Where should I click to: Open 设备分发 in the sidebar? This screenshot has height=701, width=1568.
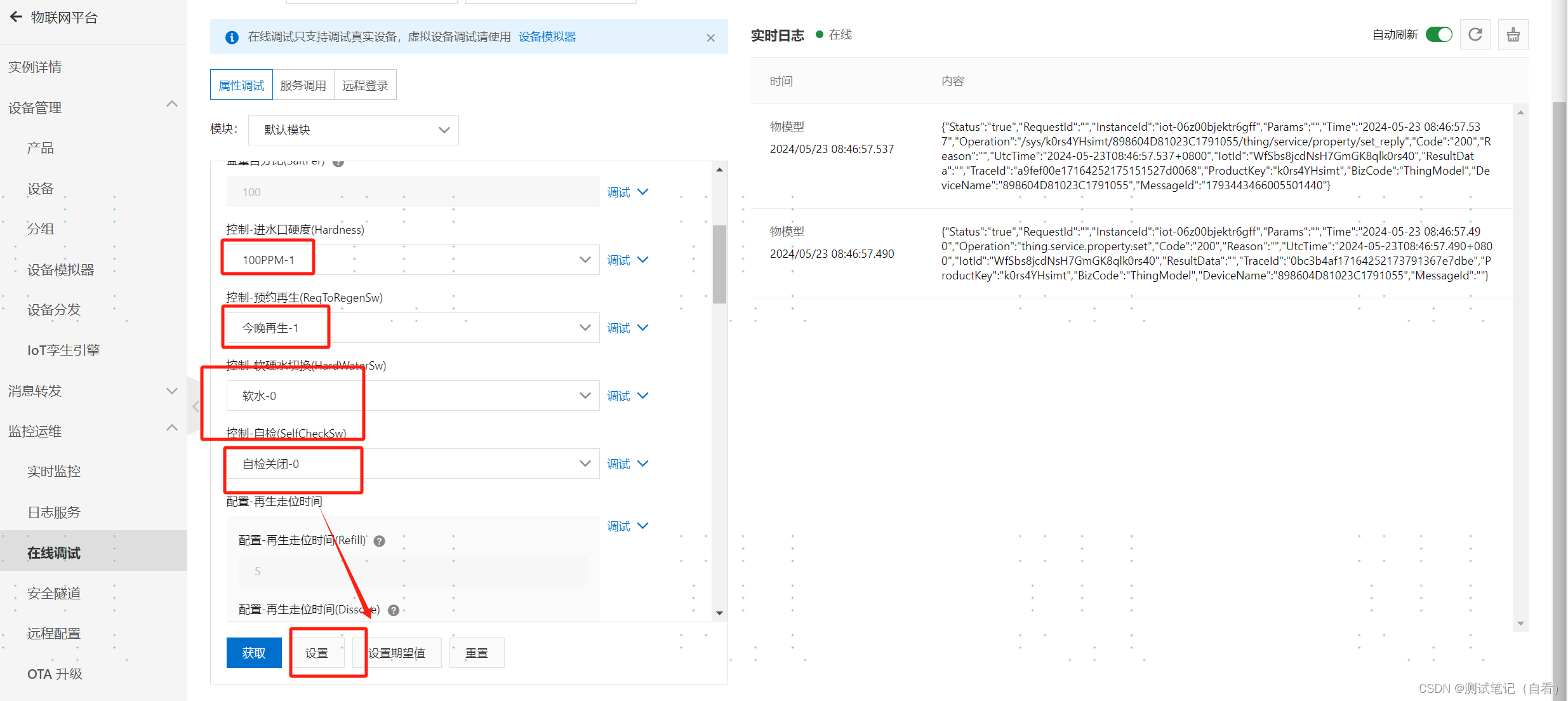click(x=54, y=310)
